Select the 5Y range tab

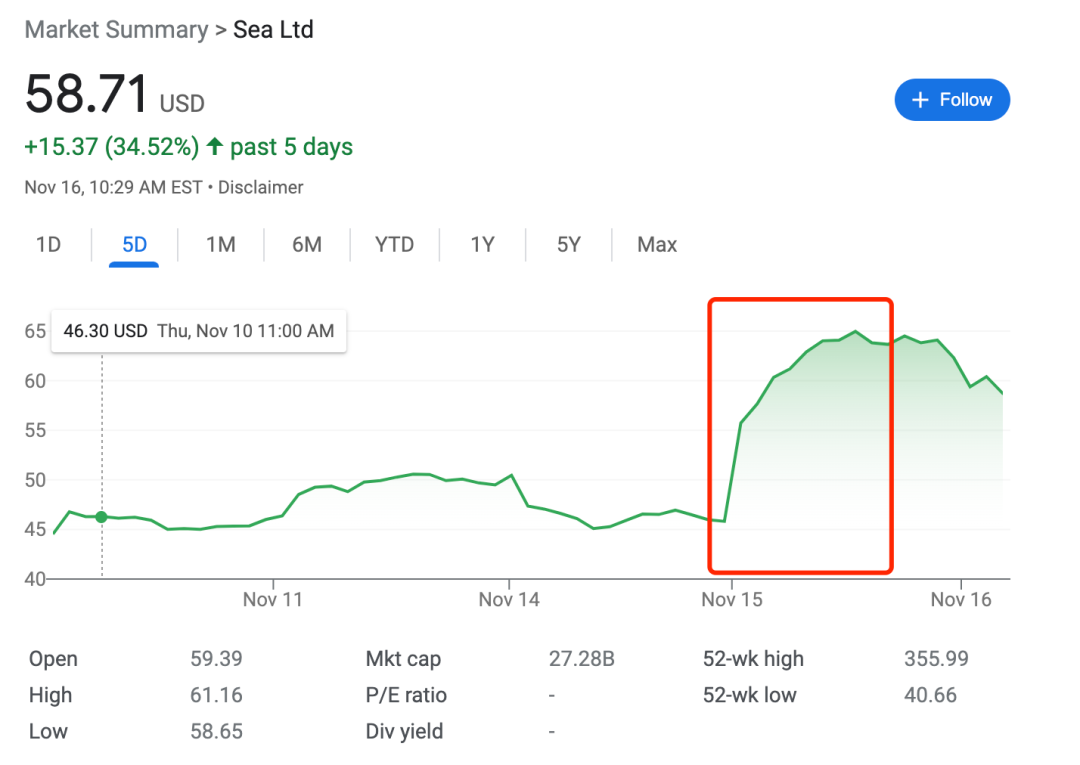click(569, 244)
